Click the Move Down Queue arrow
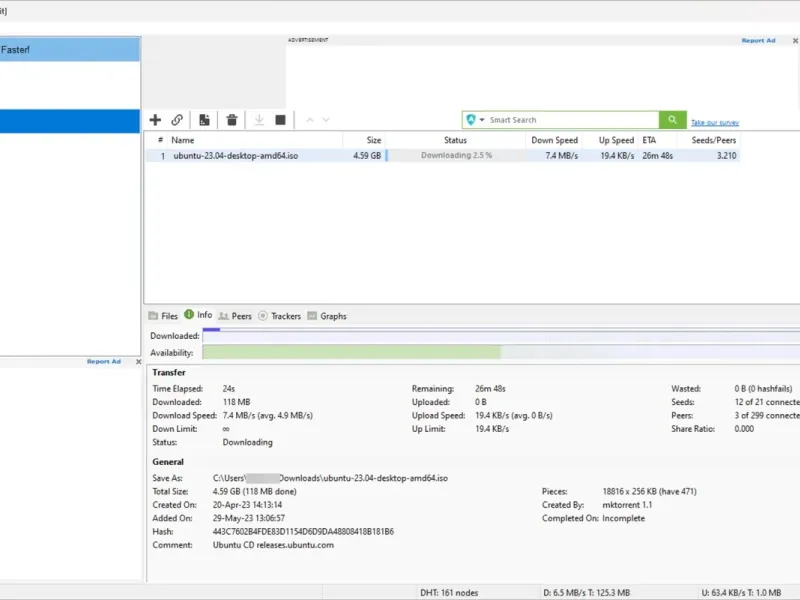 326,120
